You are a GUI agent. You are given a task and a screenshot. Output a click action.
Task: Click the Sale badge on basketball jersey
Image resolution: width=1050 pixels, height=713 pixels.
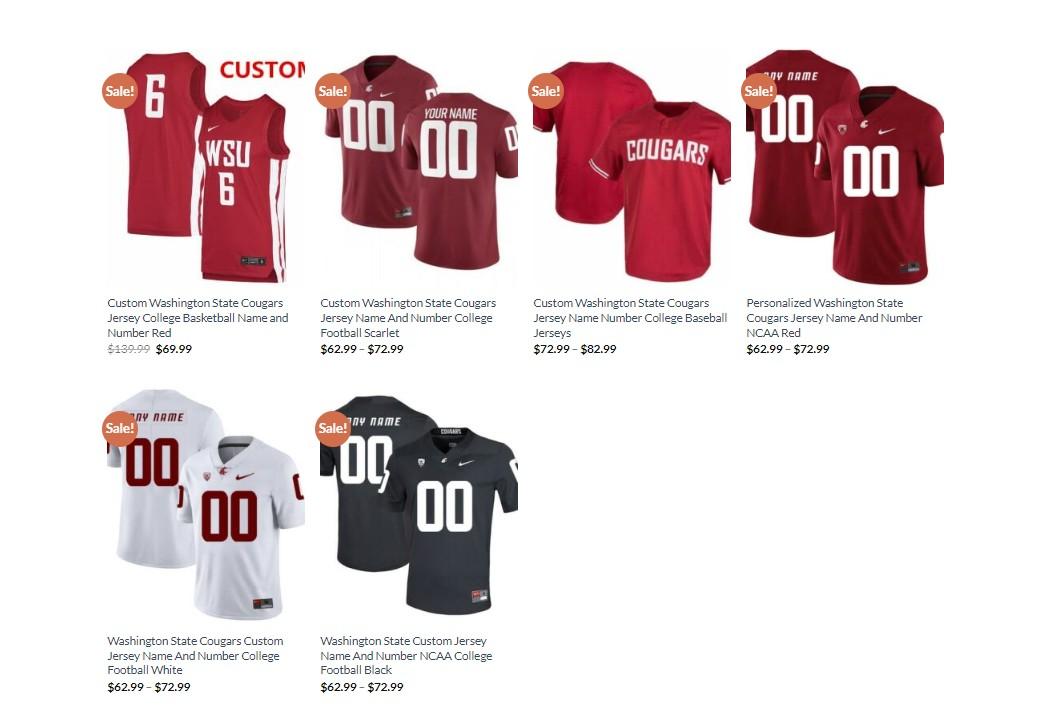coord(119,90)
